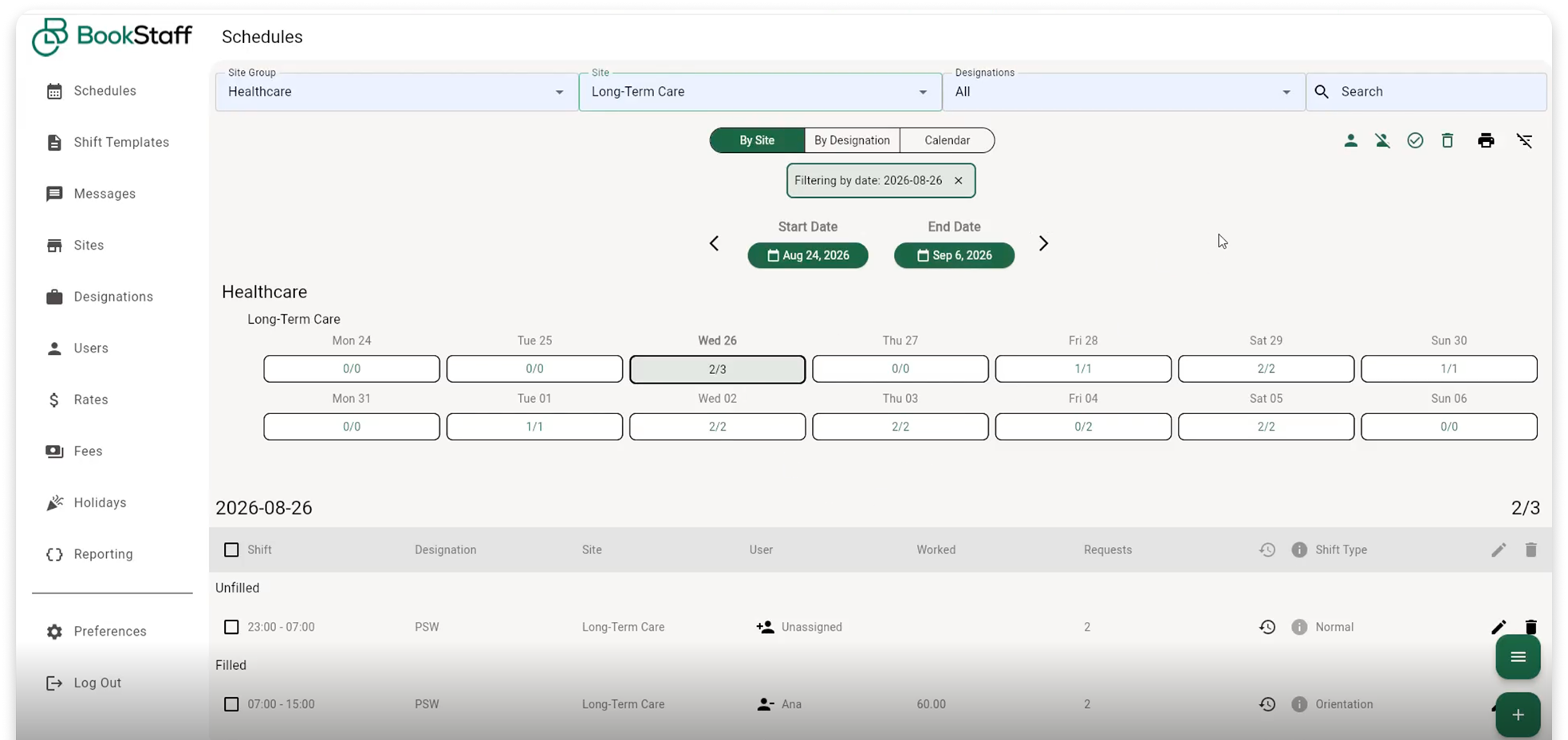
Task: Click the approve check-circle toolbar icon
Action: click(1415, 140)
